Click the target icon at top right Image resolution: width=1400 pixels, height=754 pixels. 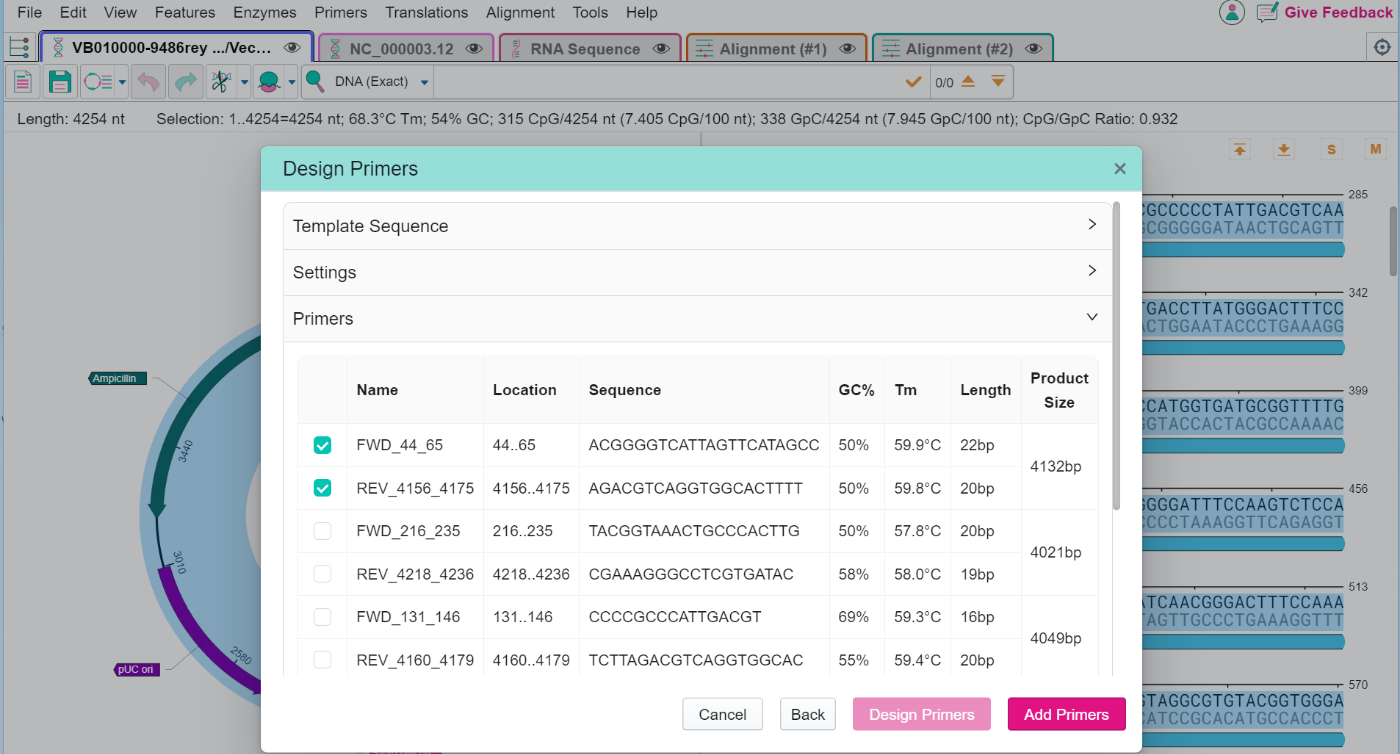pyautogui.click(x=1380, y=48)
